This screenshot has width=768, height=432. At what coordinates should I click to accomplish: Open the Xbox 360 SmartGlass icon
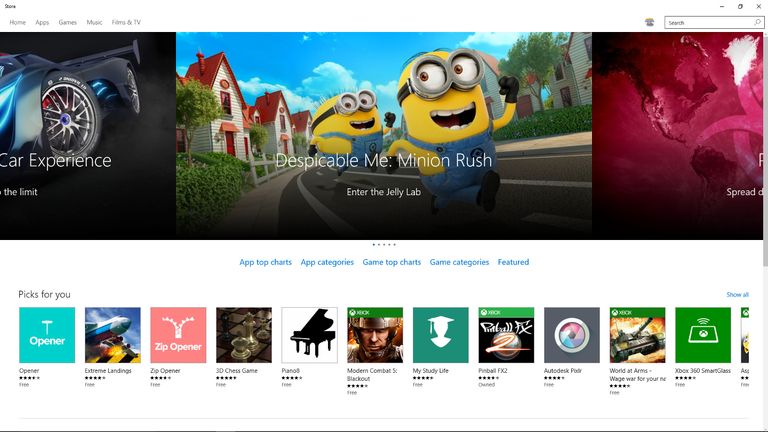pos(703,335)
